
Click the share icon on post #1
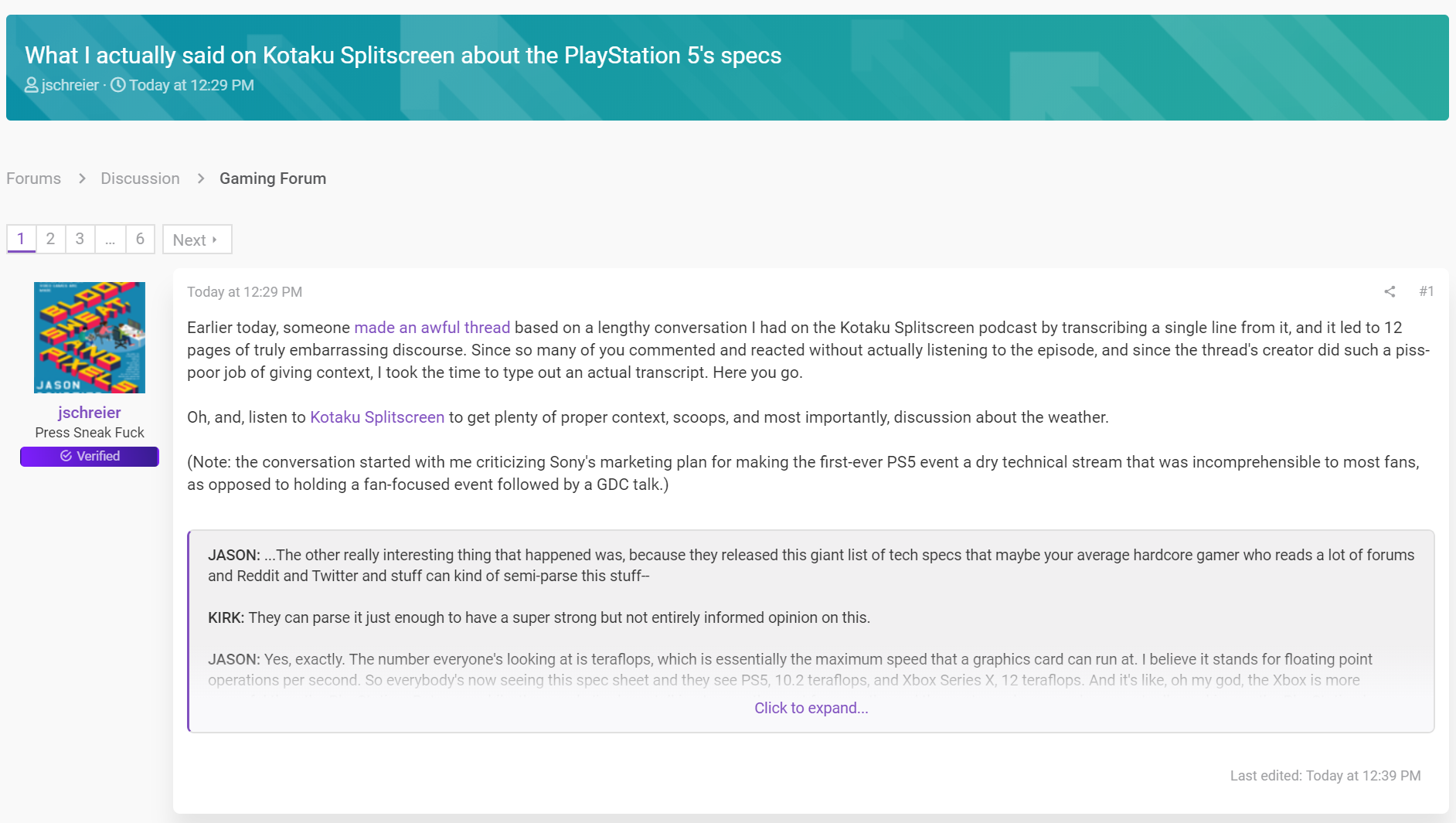[x=1390, y=291]
